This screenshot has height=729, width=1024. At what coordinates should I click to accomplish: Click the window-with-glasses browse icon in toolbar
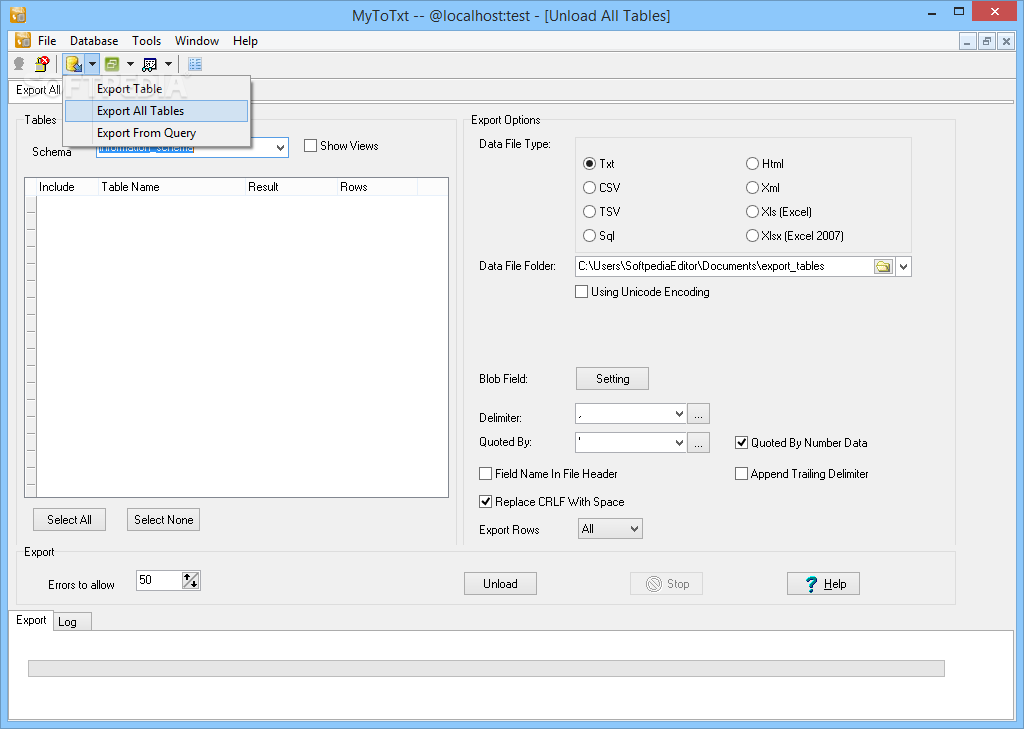pos(150,64)
